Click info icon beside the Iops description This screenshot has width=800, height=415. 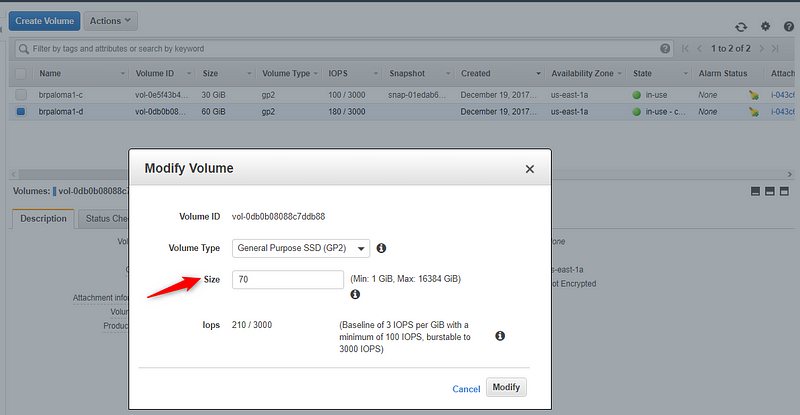point(500,336)
